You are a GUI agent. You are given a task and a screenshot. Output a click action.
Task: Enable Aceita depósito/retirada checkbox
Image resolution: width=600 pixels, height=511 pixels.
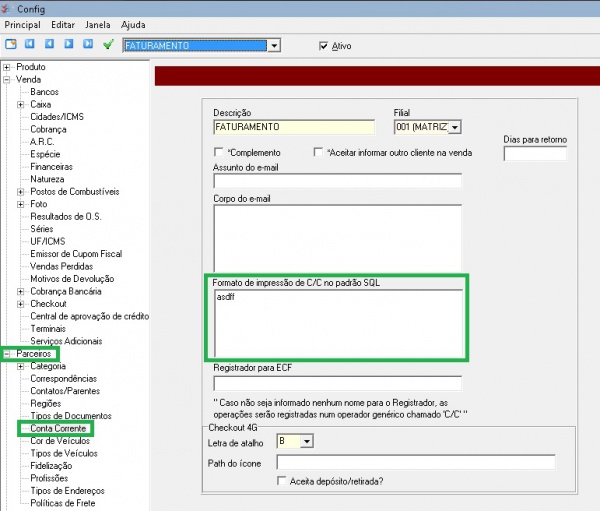click(282, 481)
